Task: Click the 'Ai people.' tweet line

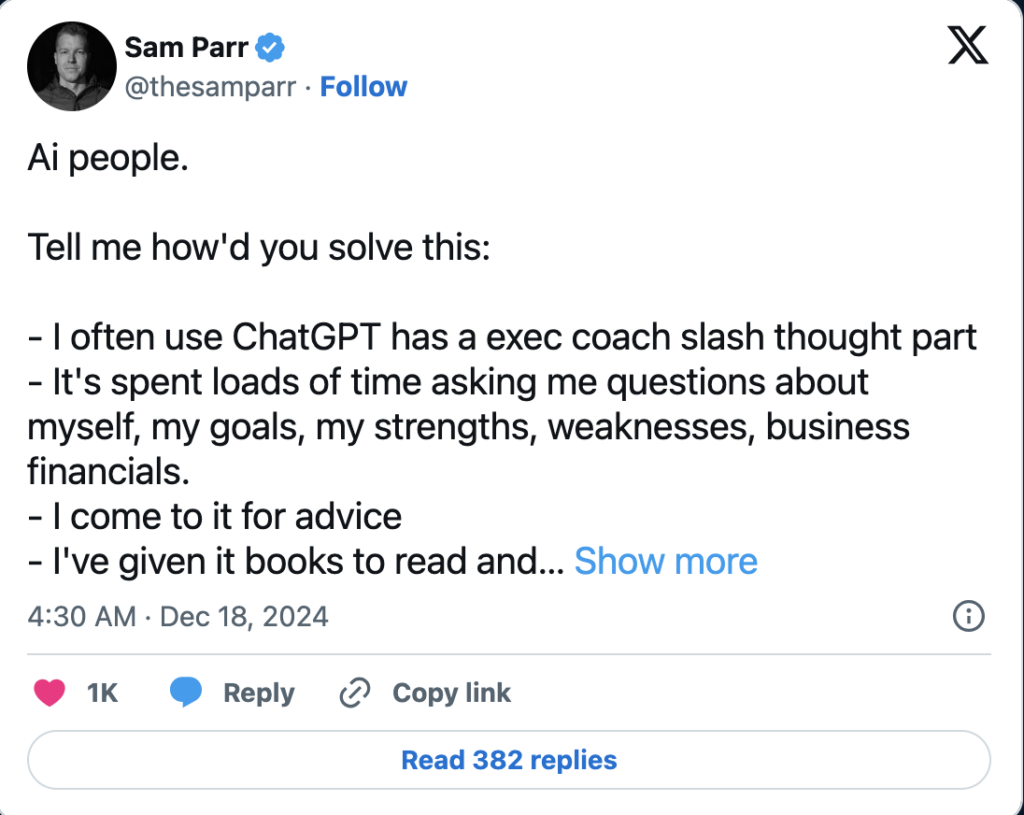Action: pos(108,159)
